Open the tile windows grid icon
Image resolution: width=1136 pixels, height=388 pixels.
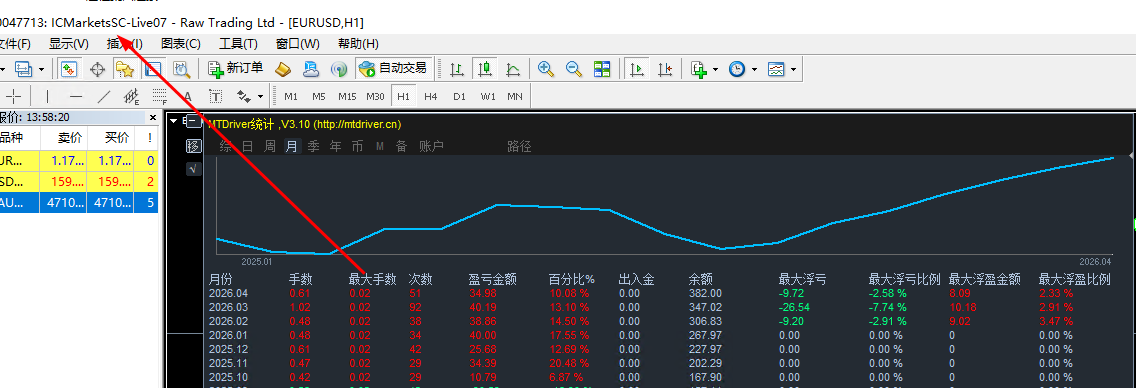click(602, 69)
